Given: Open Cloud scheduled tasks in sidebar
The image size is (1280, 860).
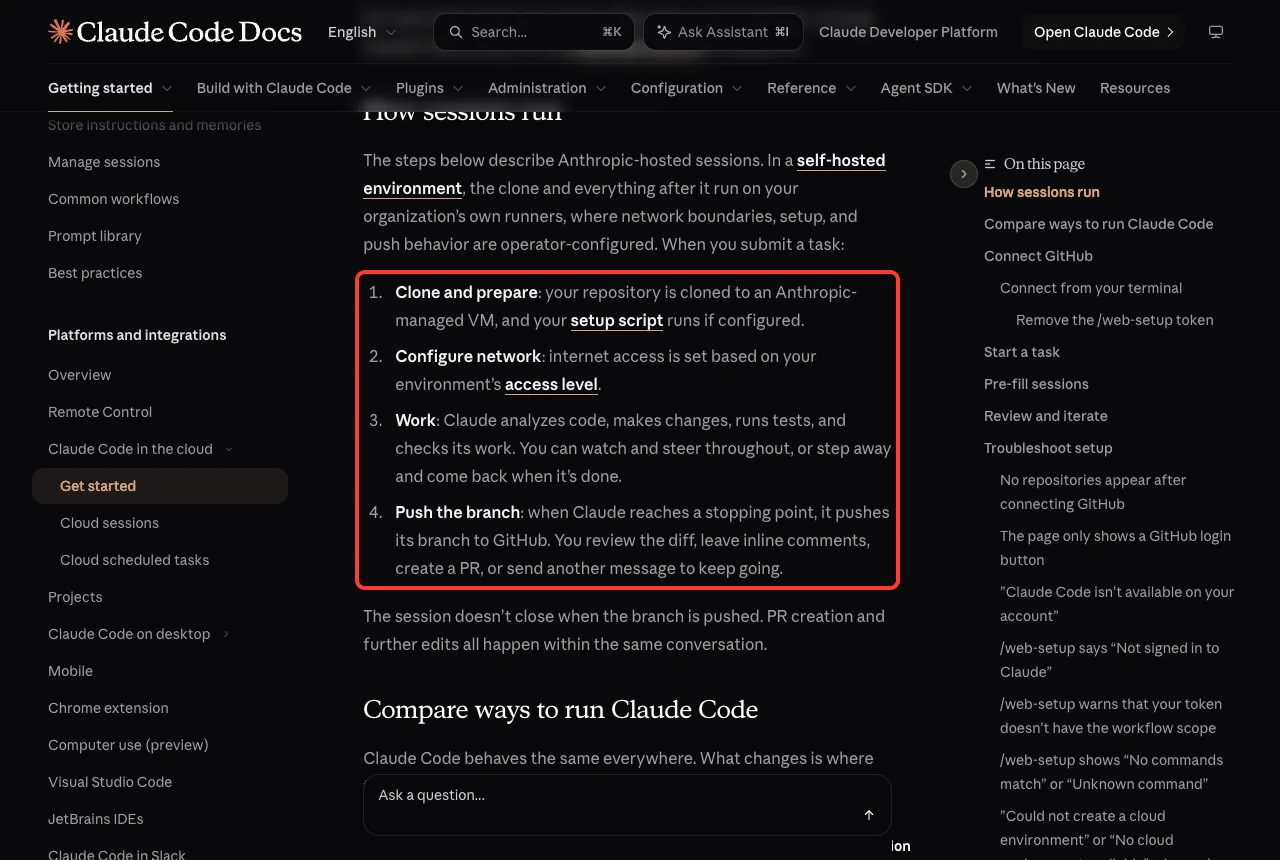Looking at the screenshot, I should pos(134,560).
